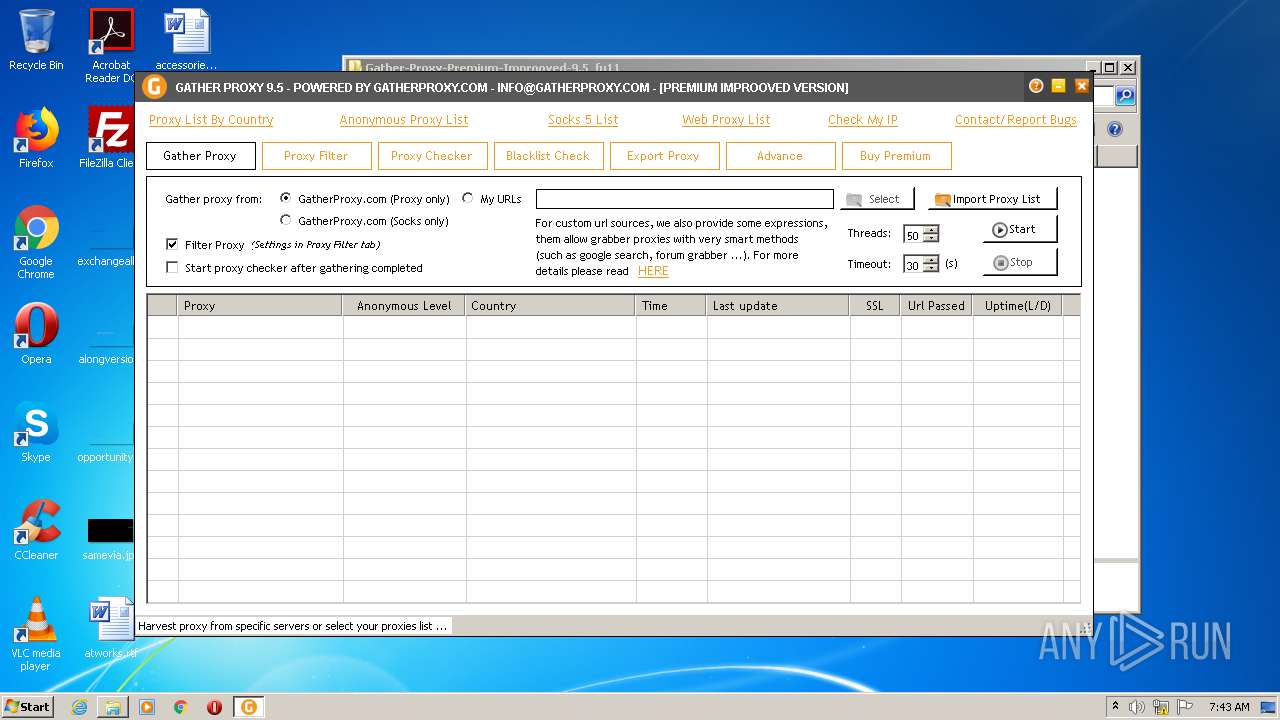The image size is (1280, 720).
Task: Open Socks 5 List link
Action: [583, 119]
